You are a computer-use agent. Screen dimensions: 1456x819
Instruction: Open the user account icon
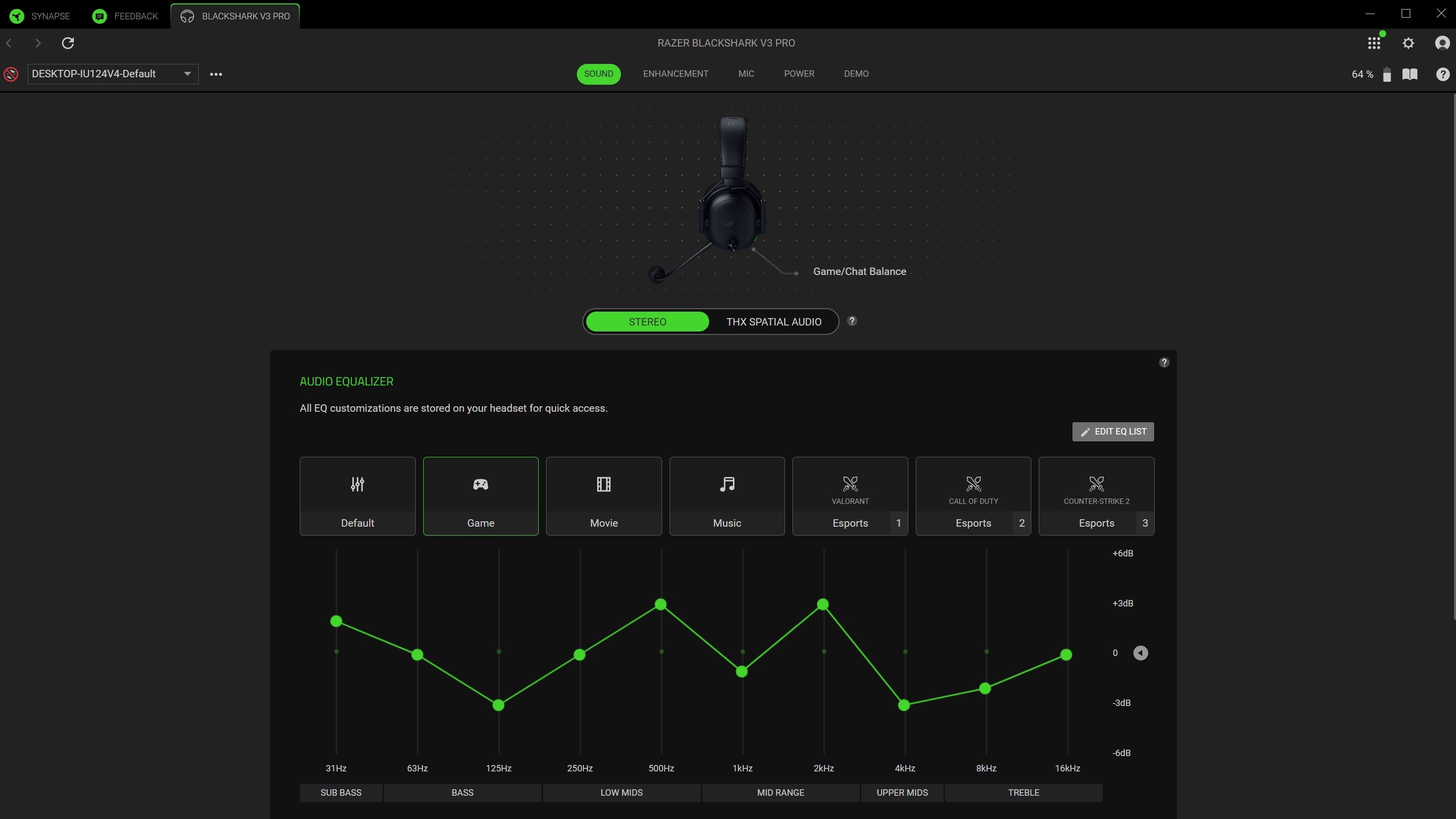tap(1443, 43)
